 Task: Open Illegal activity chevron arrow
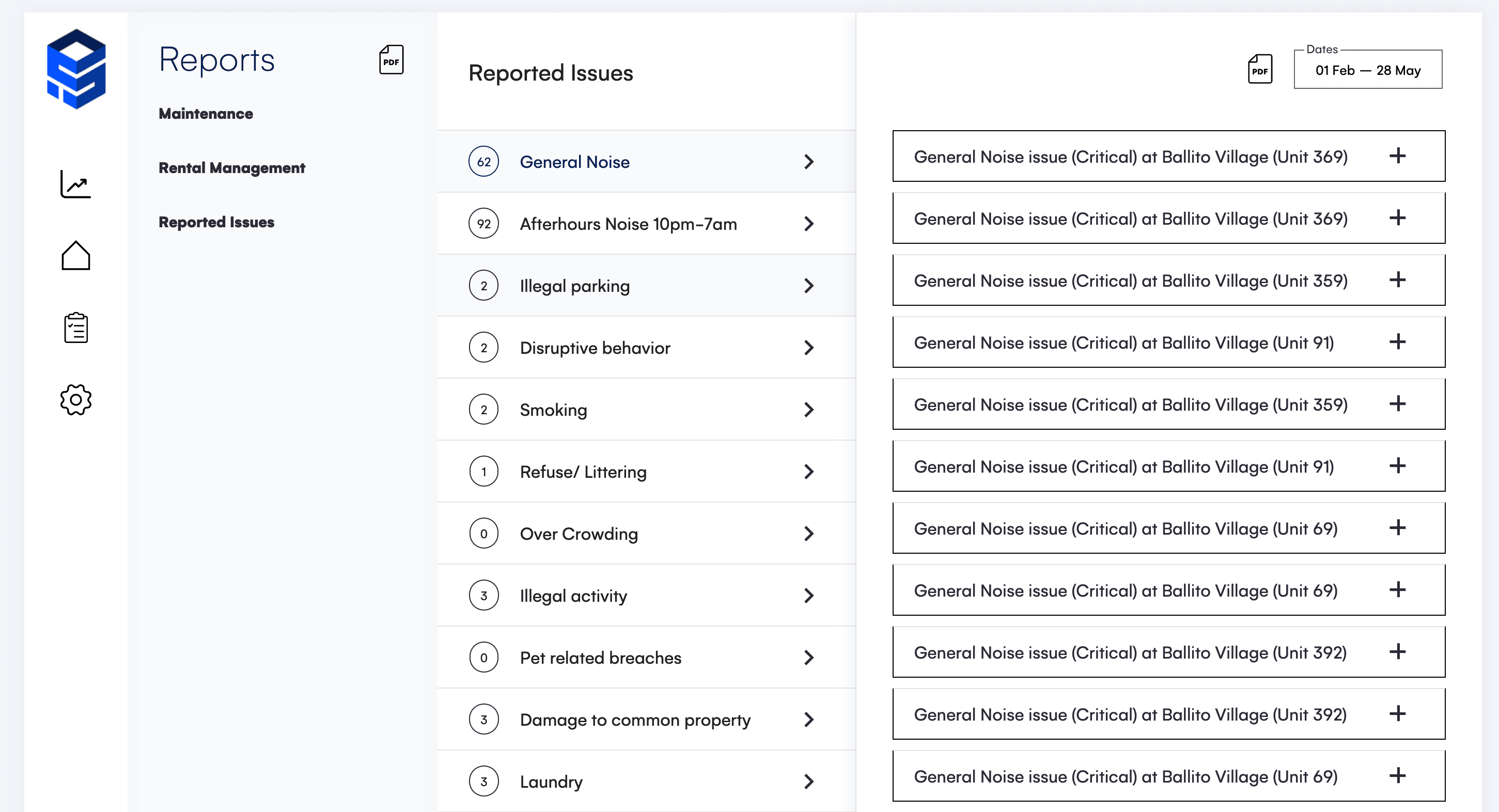point(808,596)
